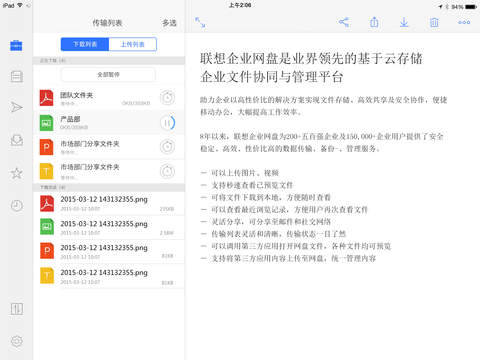Click the download arrow toolbar icon

(404, 22)
